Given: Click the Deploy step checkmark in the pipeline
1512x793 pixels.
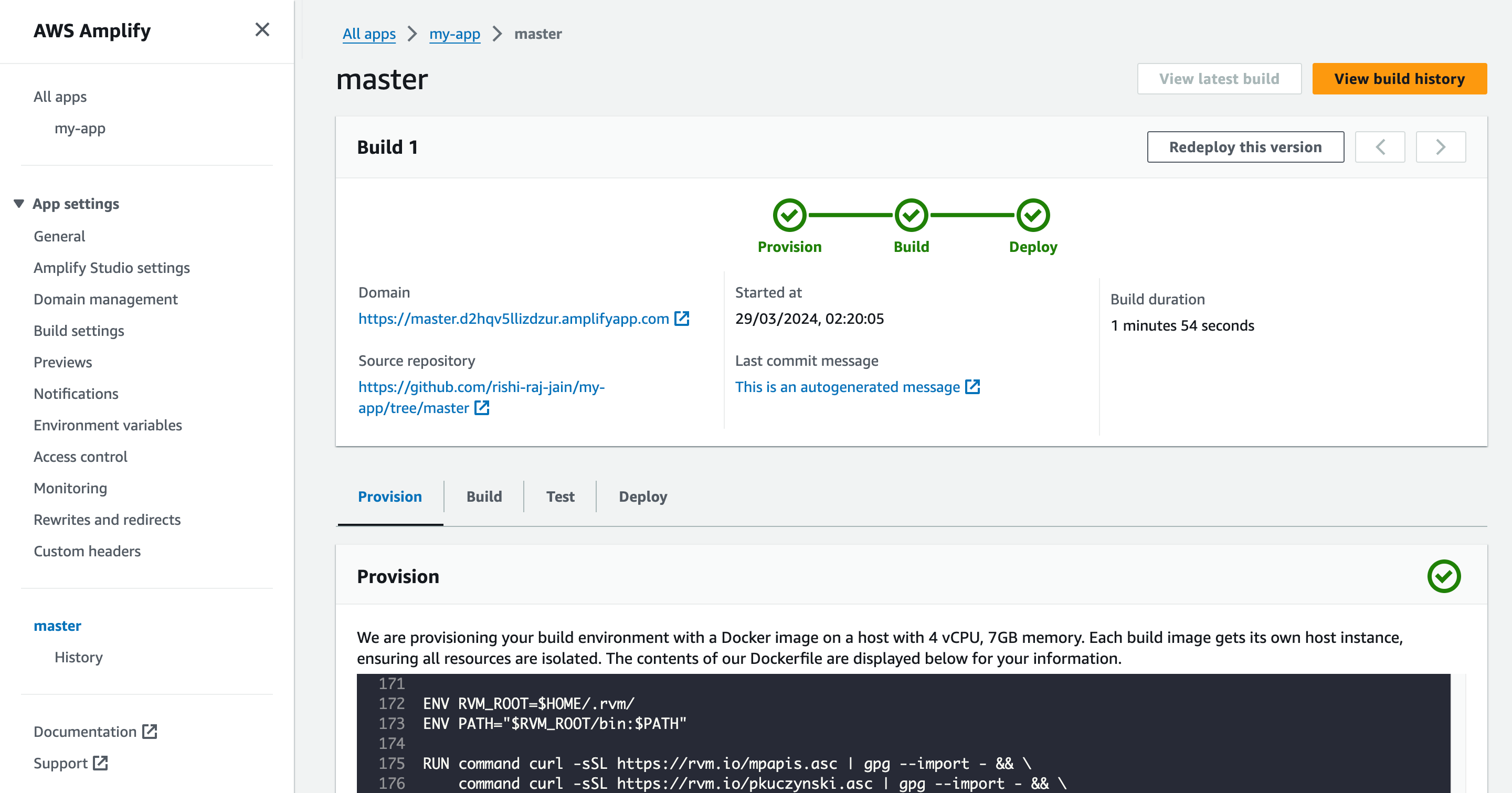Looking at the screenshot, I should point(1033,215).
